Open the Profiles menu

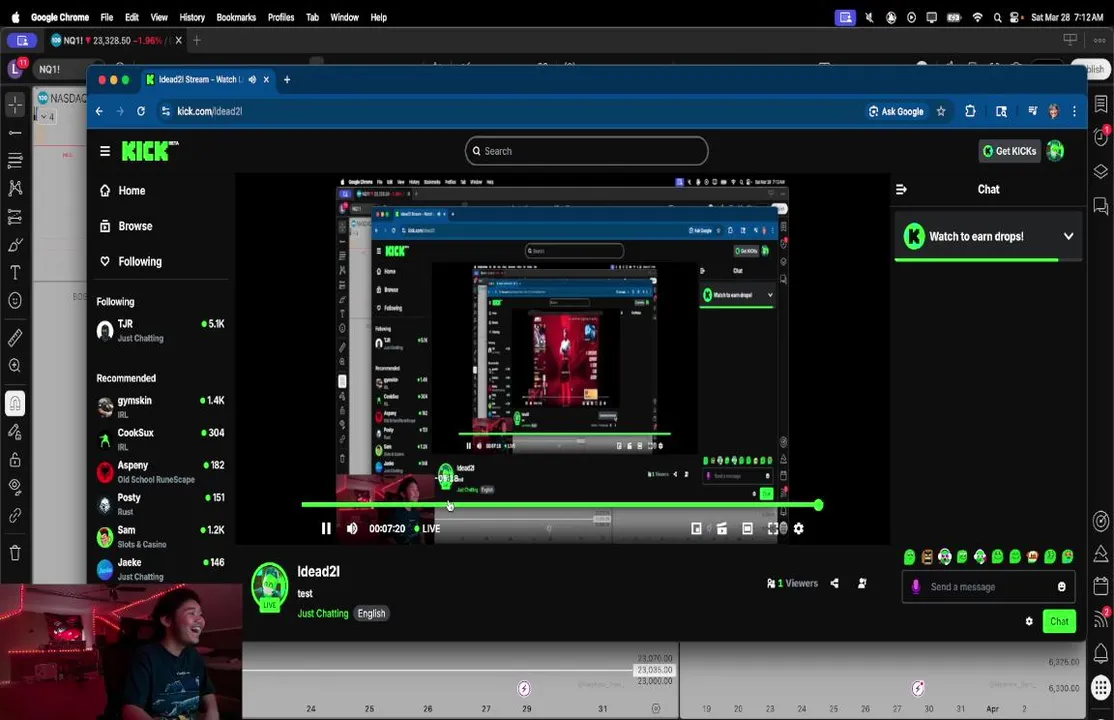tap(281, 17)
